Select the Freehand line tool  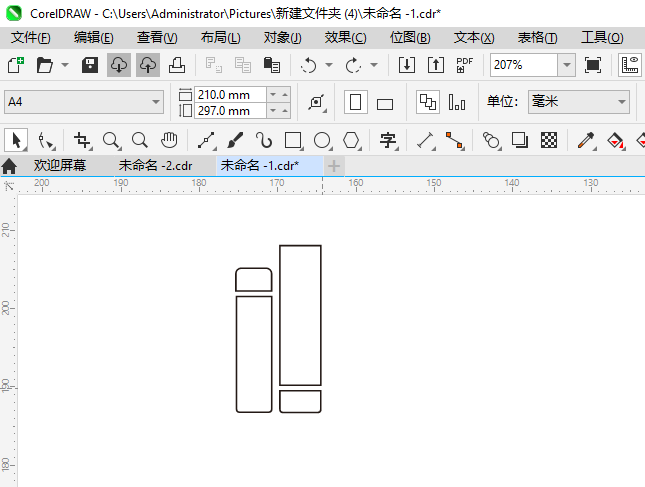206,141
